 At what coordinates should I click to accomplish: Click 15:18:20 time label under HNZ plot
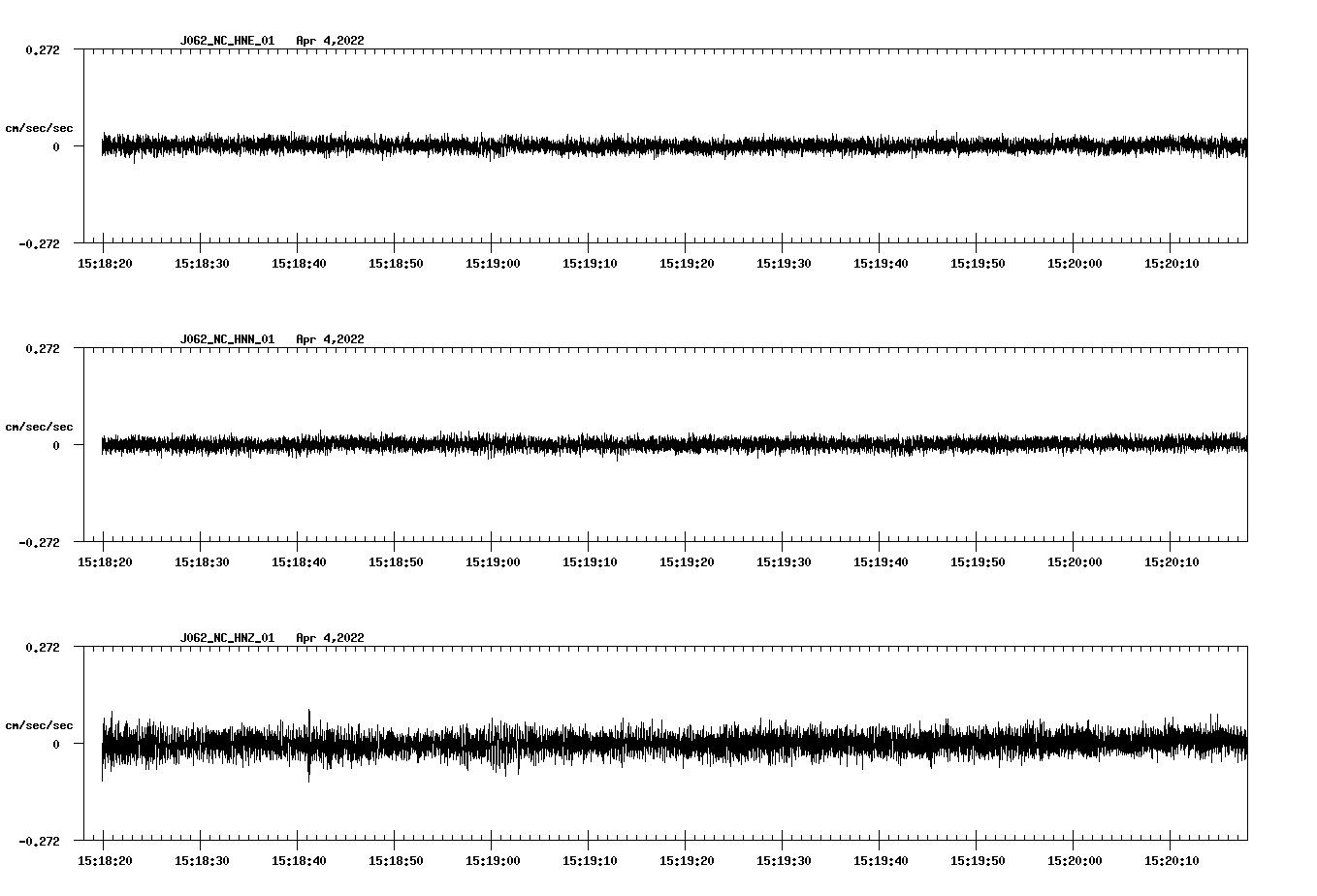pos(105,861)
